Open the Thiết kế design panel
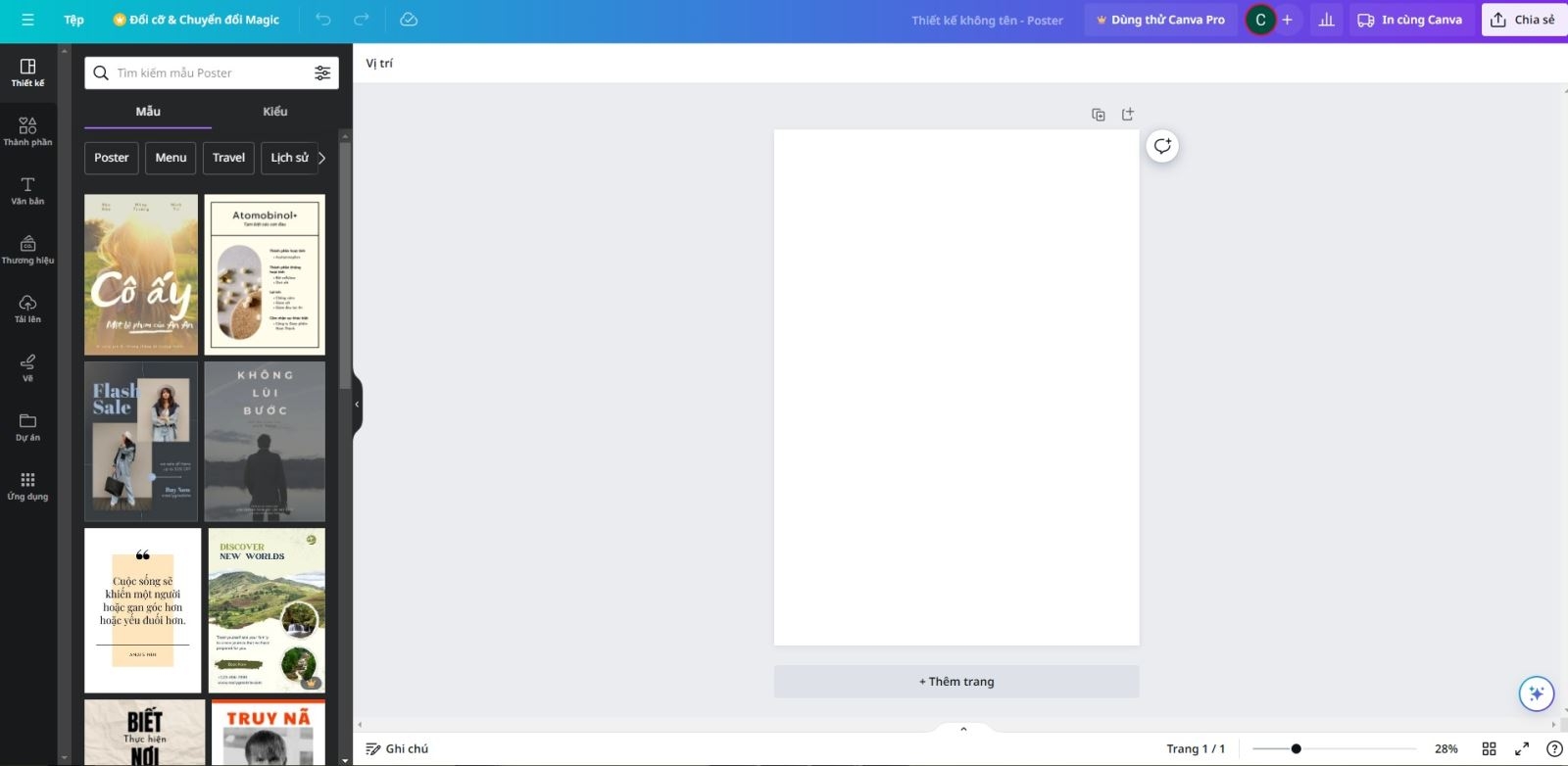 click(27, 72)
